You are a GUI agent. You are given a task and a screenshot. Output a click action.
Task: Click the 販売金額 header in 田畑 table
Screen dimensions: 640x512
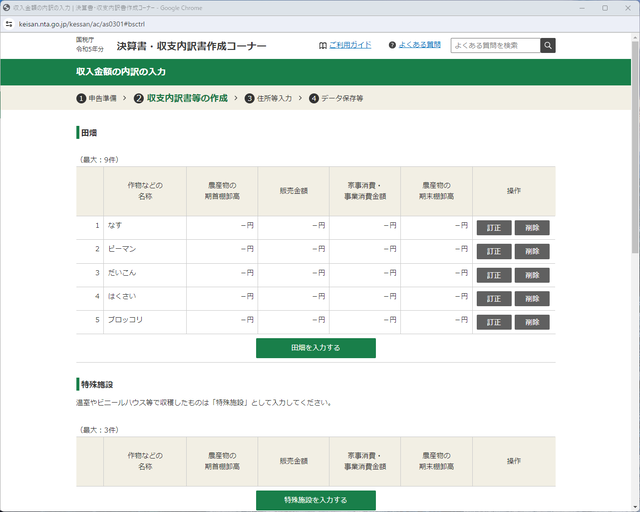pyautogui.click(x=293, y=191)
